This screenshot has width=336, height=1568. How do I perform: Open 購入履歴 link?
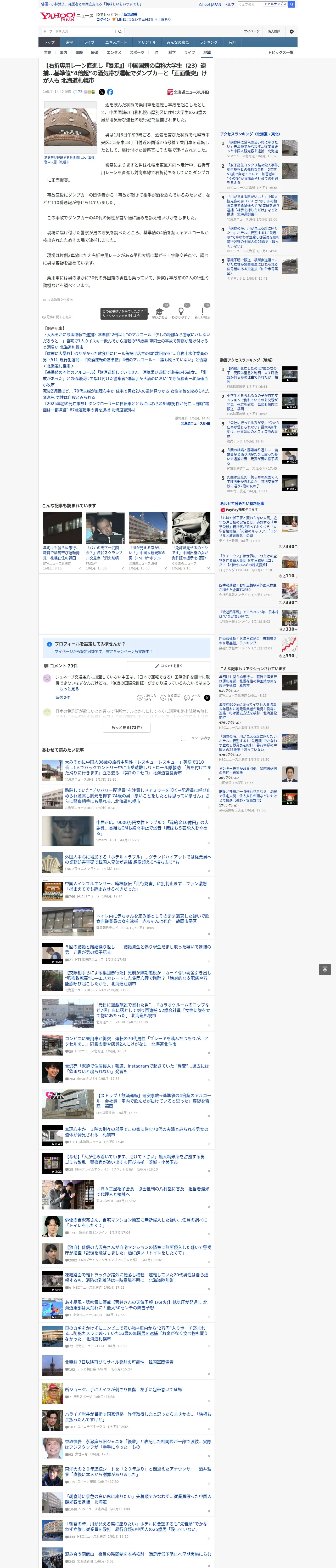pos(274,32)
